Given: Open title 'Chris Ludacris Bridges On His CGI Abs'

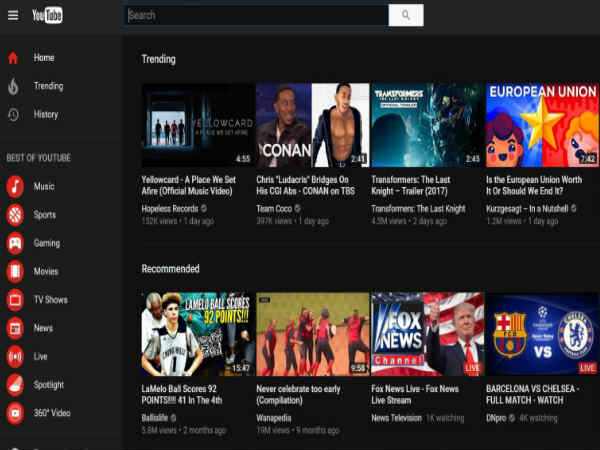Looking at the screenshot, I should click(306, 185).
